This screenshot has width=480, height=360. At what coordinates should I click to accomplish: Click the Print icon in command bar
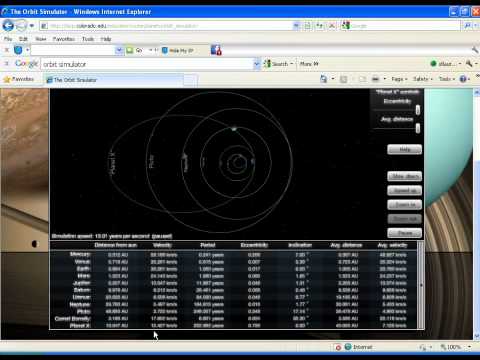(376, 79)
